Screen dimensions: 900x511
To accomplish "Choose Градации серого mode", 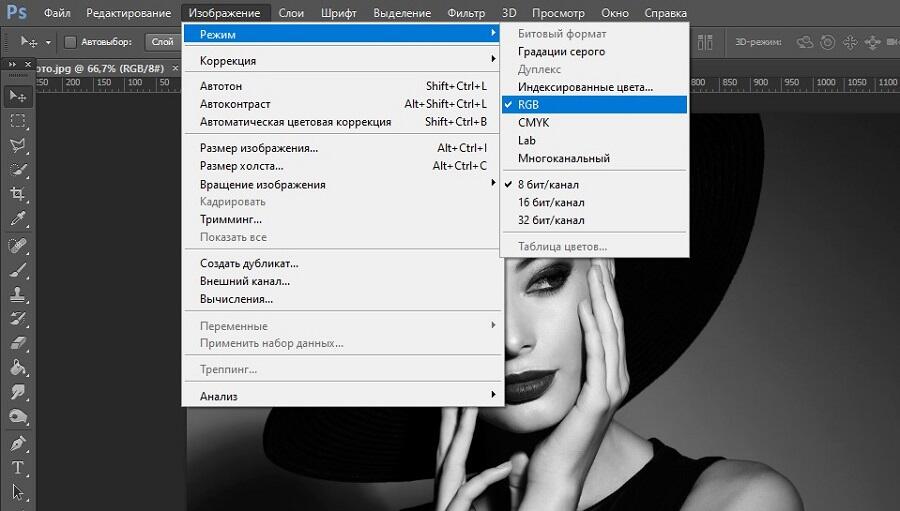I will (x=561, y=52).
